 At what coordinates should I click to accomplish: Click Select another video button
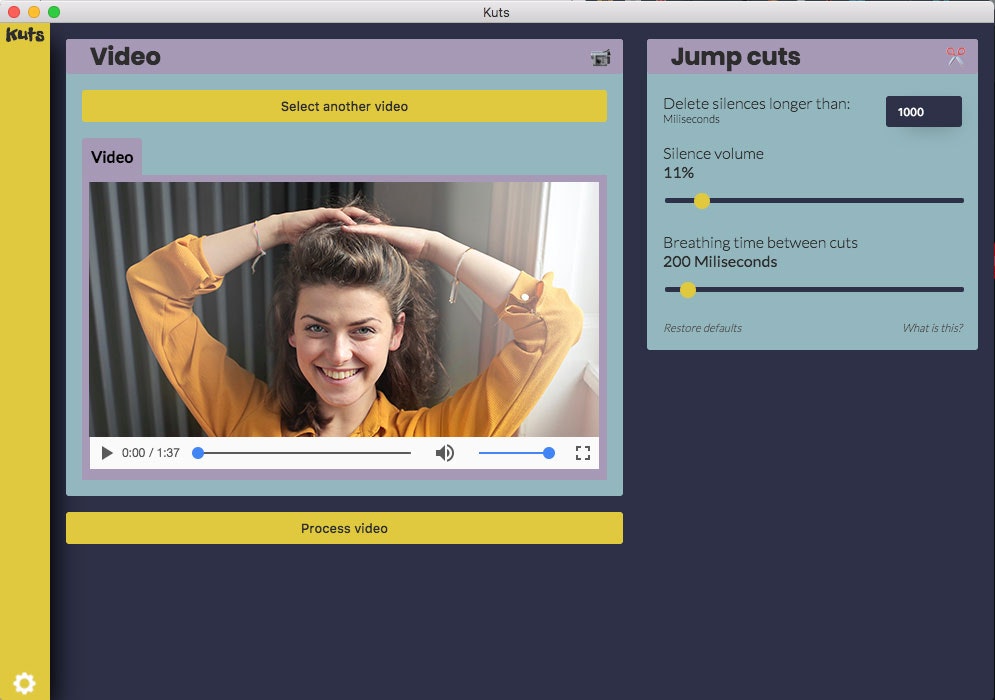[344, 106]
